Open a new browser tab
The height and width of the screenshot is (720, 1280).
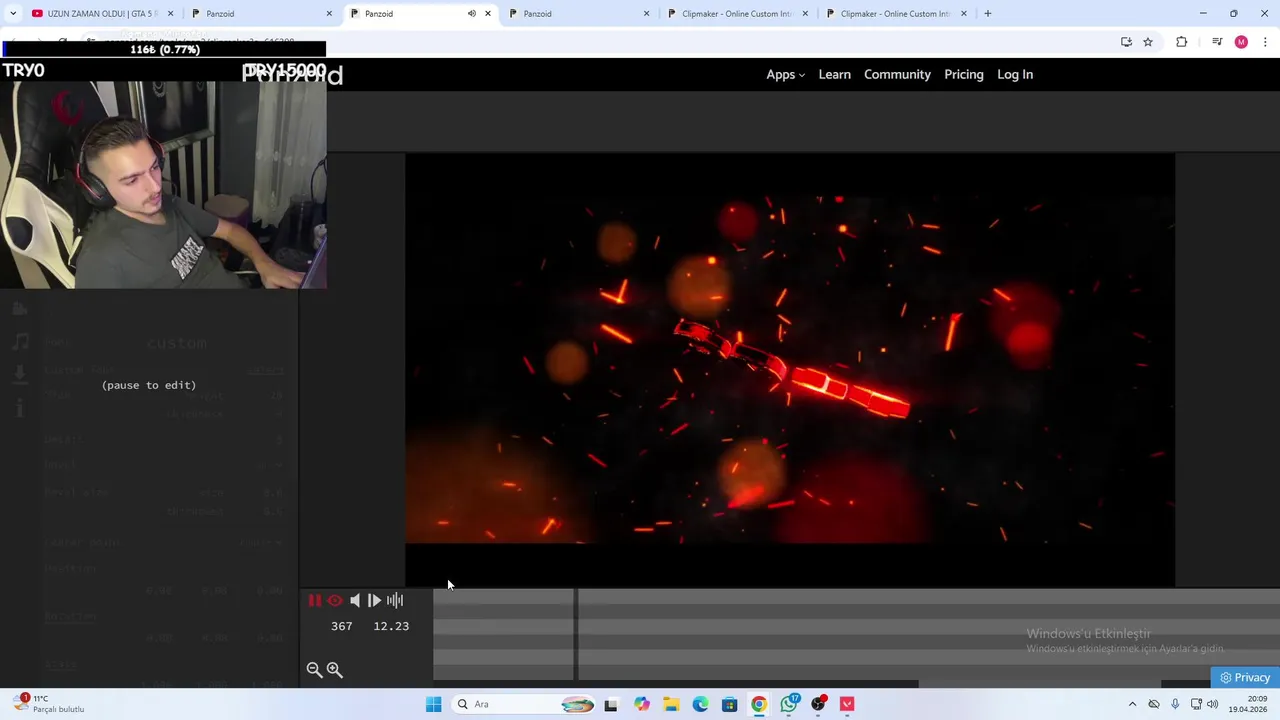tap(987, 14)
